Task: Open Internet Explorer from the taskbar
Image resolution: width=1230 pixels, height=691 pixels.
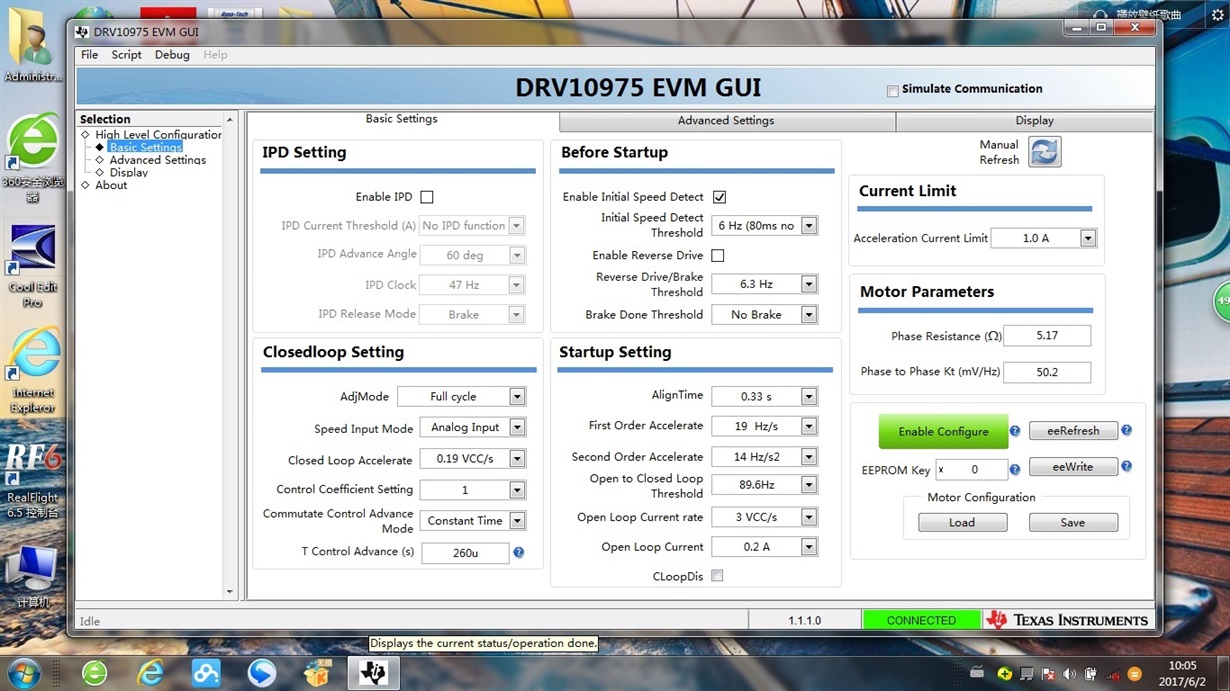Action: click(150, 672)
